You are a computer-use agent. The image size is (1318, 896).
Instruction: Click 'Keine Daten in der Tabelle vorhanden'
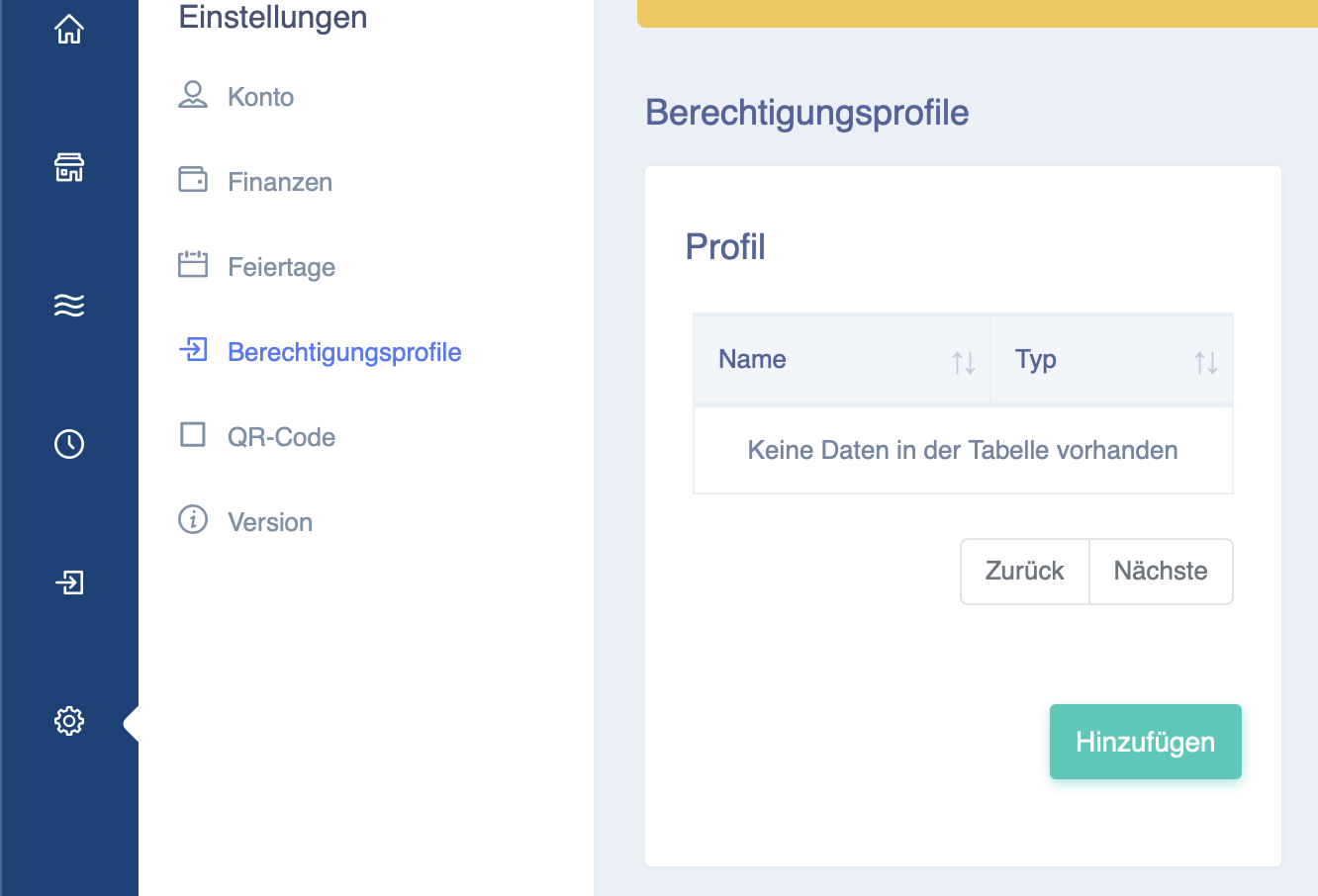click(x=963, y=450)
